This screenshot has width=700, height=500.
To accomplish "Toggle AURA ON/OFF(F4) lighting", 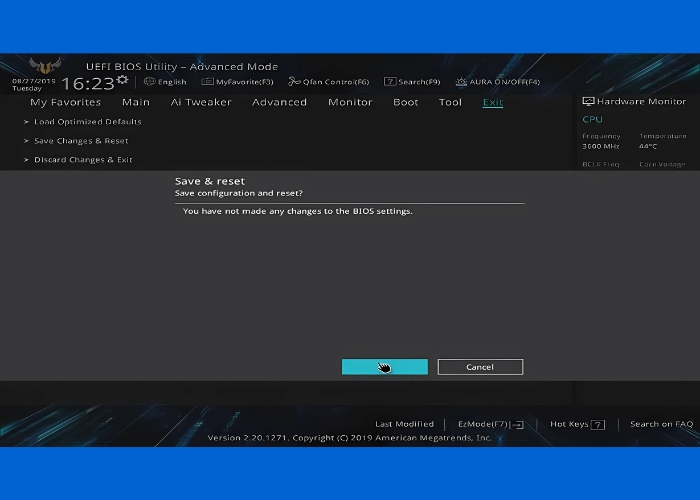I will pyautogui.click(x=461, y=82).
